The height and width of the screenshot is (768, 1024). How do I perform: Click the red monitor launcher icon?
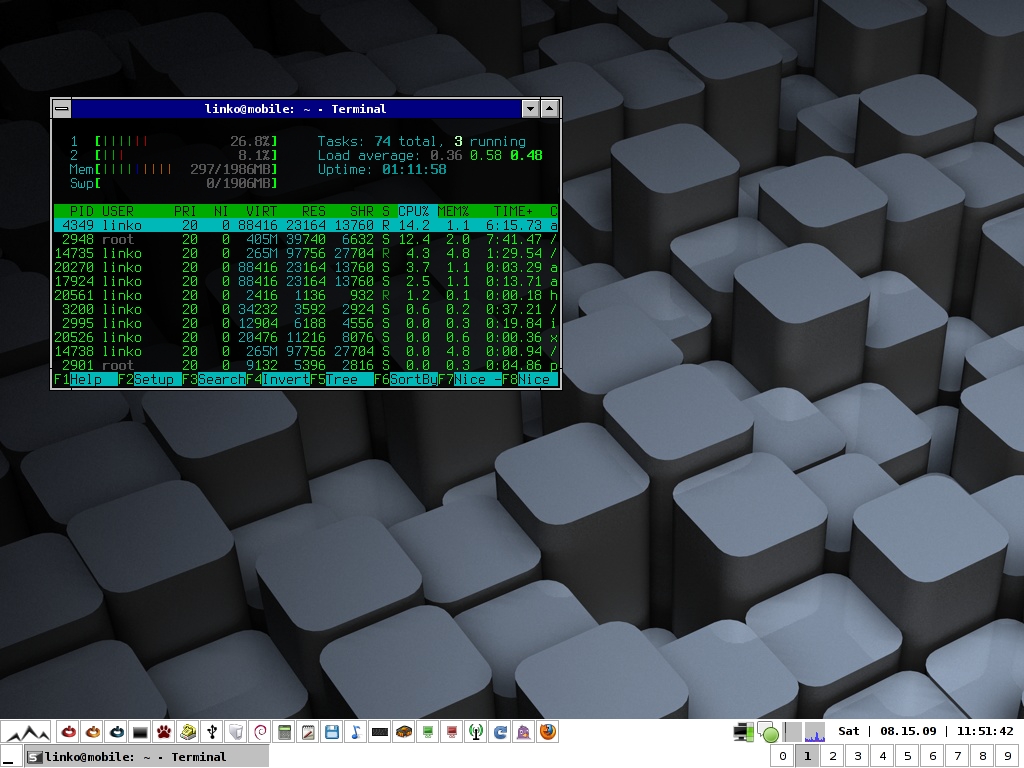click(x=451, y=732)
